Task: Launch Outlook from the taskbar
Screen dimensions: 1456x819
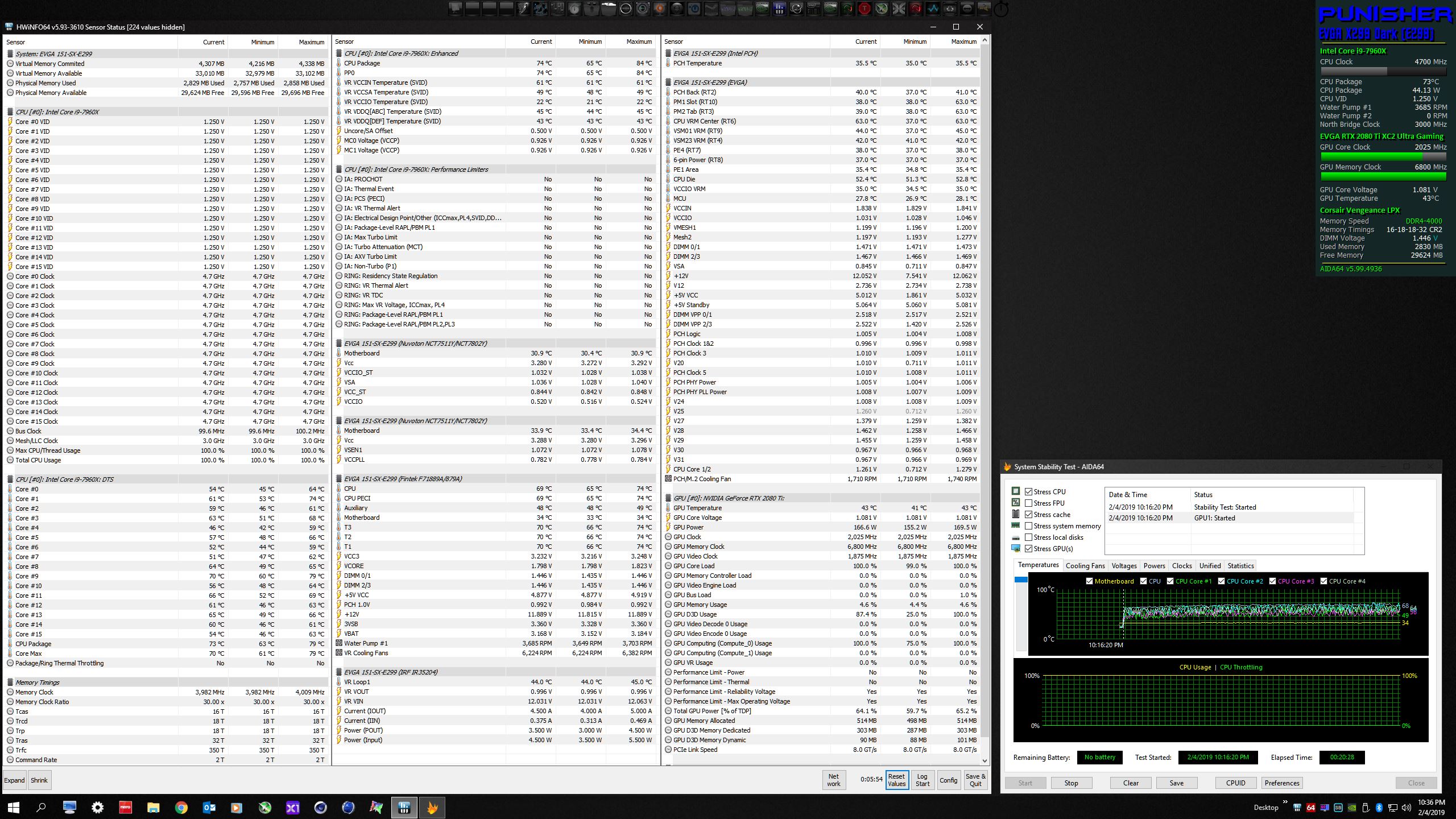Action: (209, 807)
